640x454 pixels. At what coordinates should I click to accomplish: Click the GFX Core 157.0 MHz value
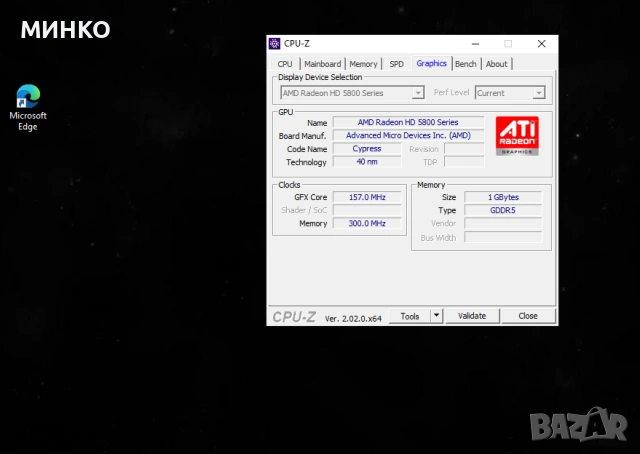coord(367,197)
